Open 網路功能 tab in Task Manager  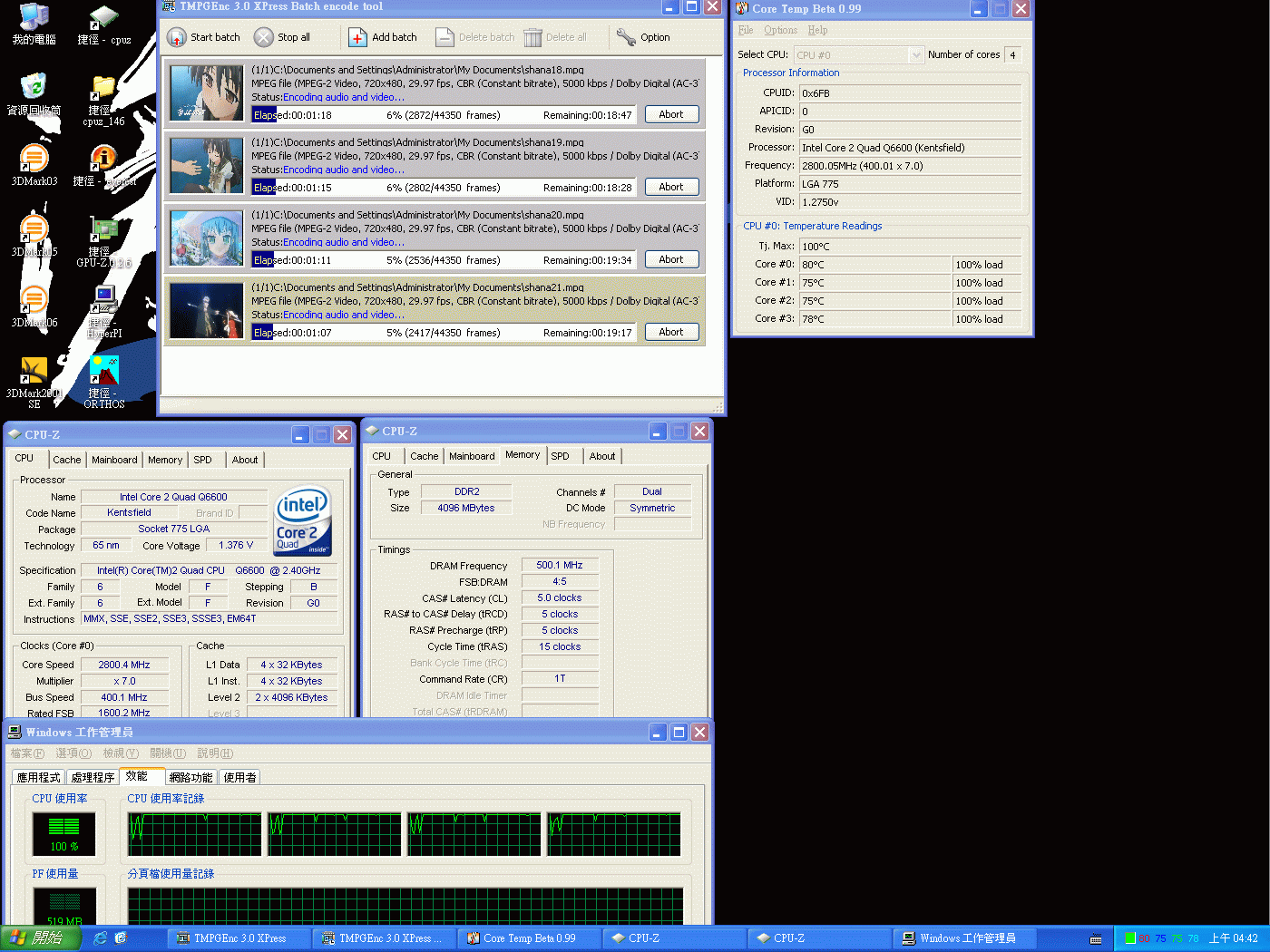point(190,777)
